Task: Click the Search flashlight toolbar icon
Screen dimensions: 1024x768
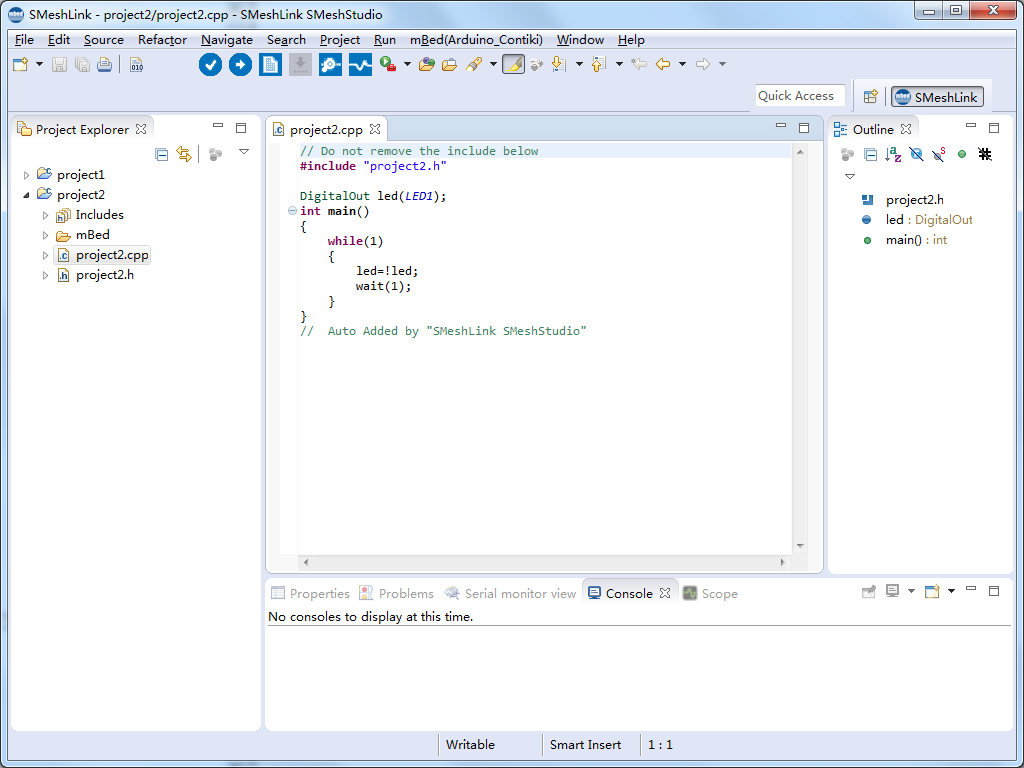Action: [x=475, y=64]
